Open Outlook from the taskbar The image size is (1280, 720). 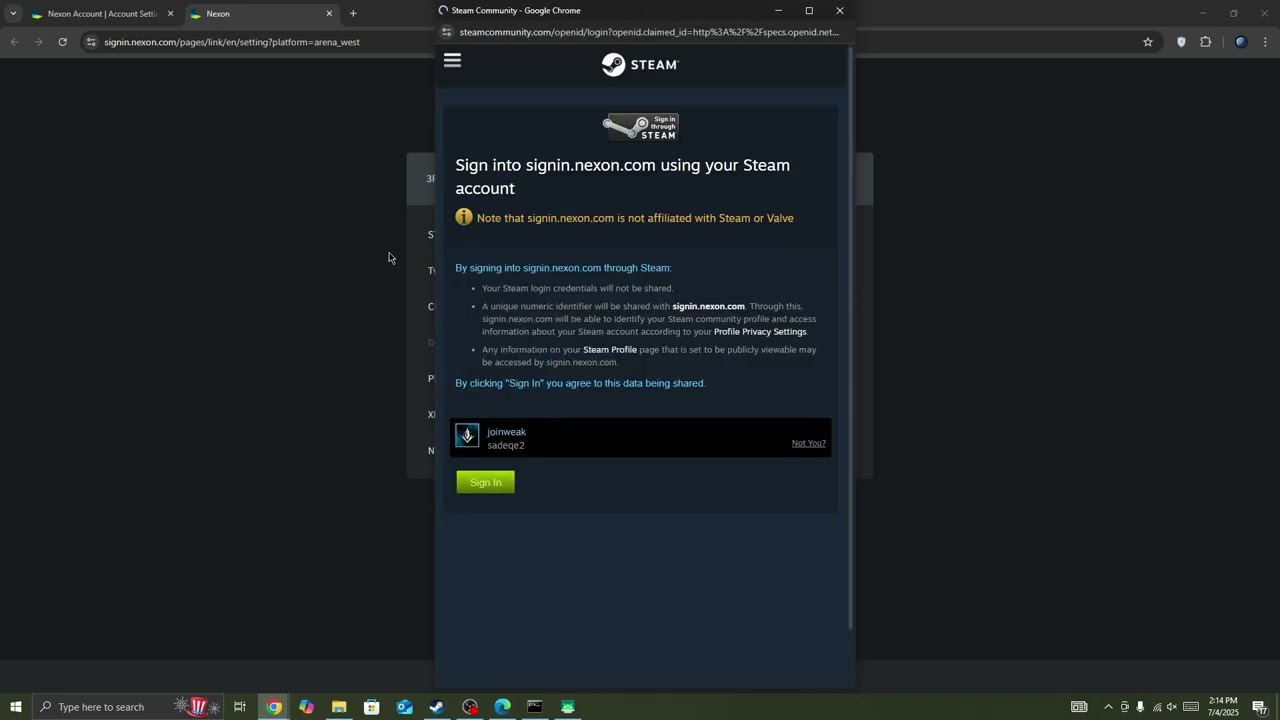[x=404, y=707]
